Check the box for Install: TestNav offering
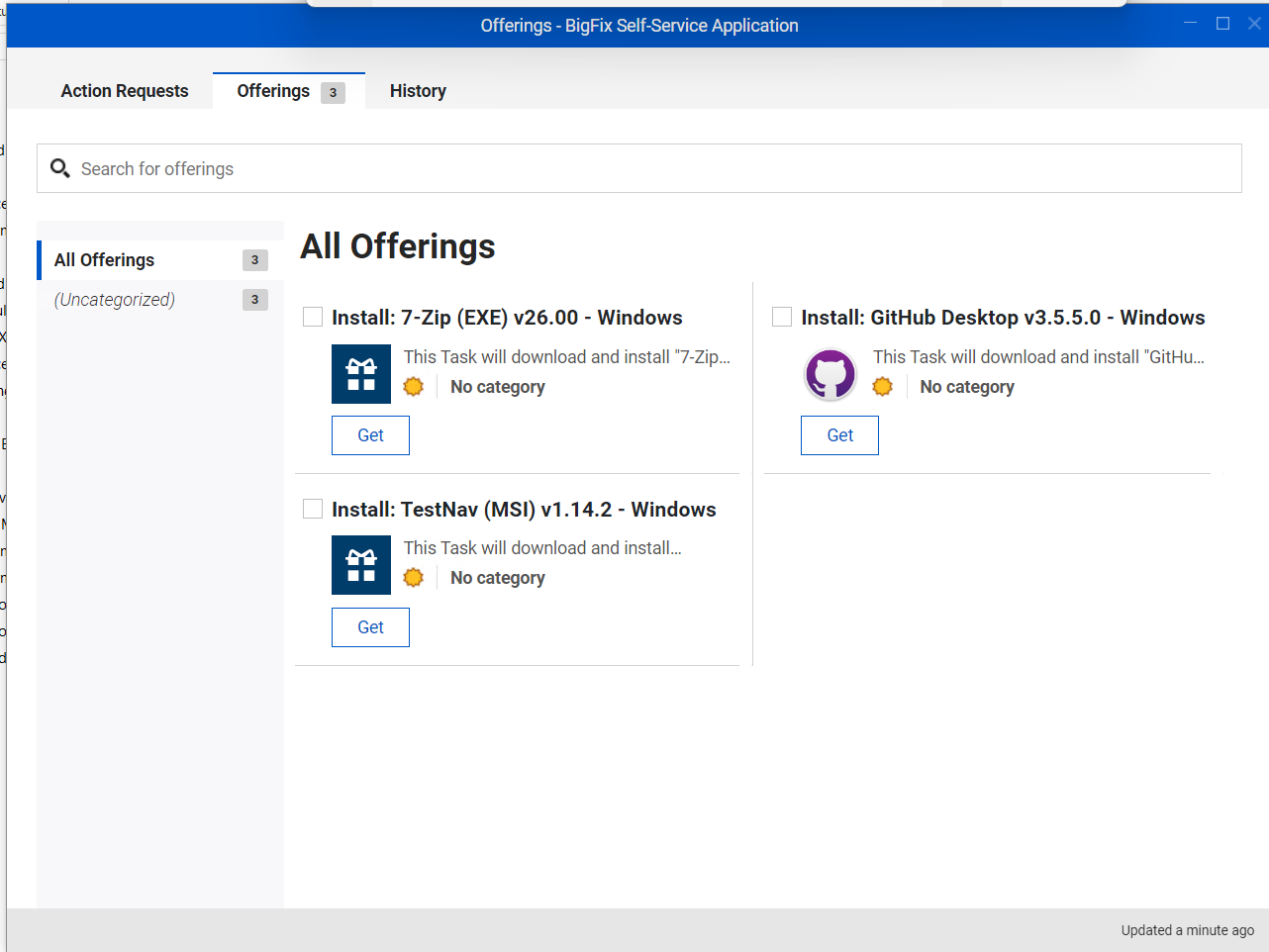Image resolution: width=1269 pixels, height=952 pixels. 313,508
